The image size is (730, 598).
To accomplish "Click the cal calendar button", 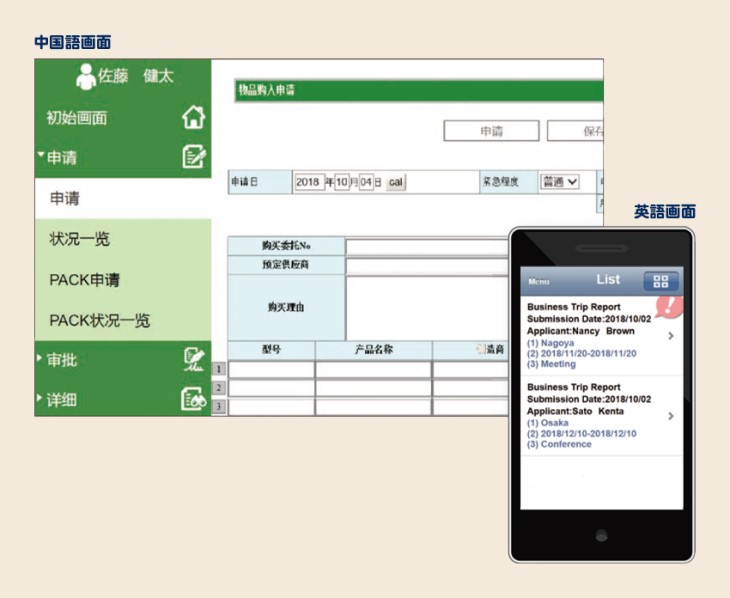I will tap(395, 182).
